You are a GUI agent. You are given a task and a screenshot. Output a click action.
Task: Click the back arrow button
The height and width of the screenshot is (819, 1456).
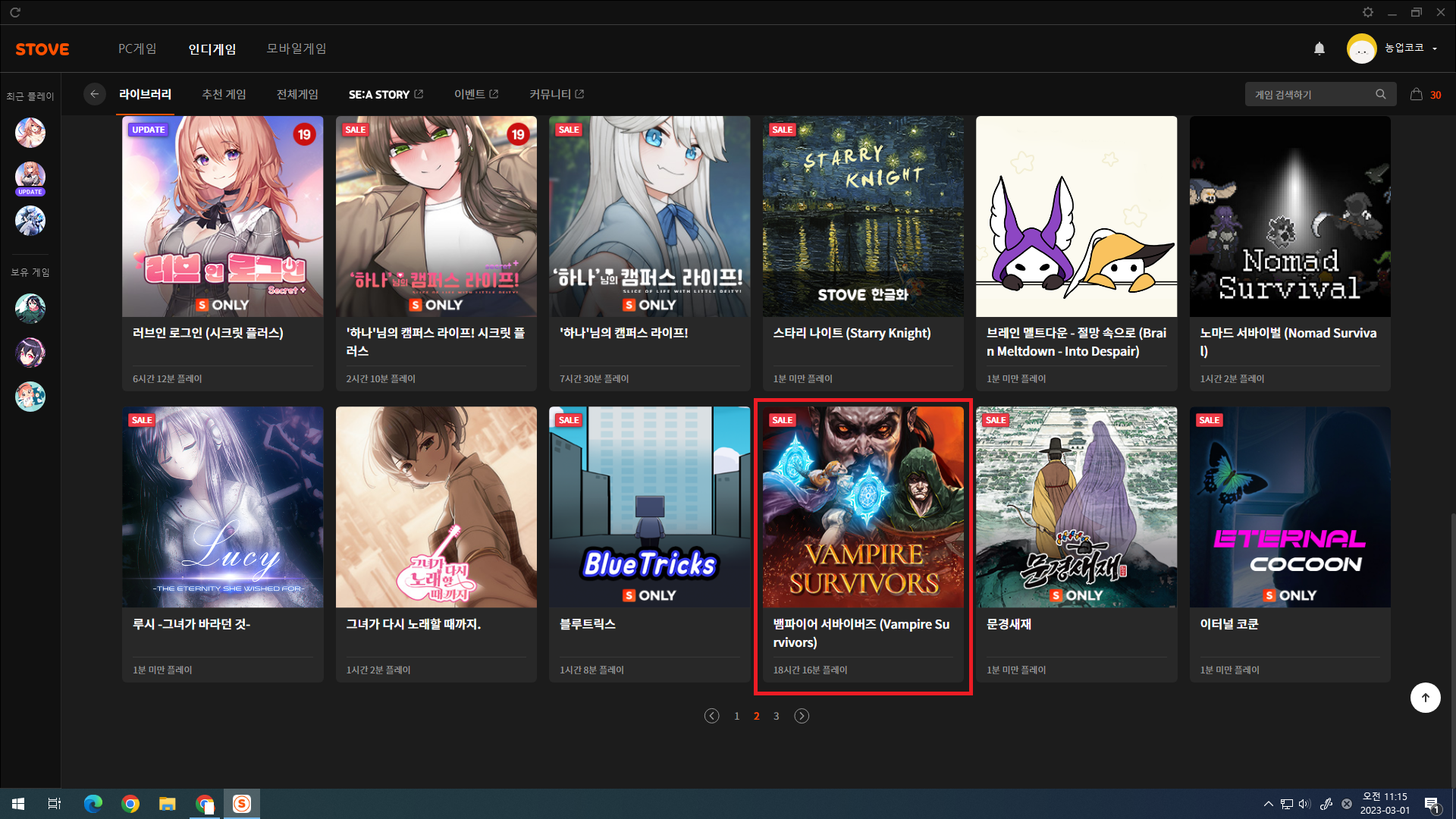[94, 94]
